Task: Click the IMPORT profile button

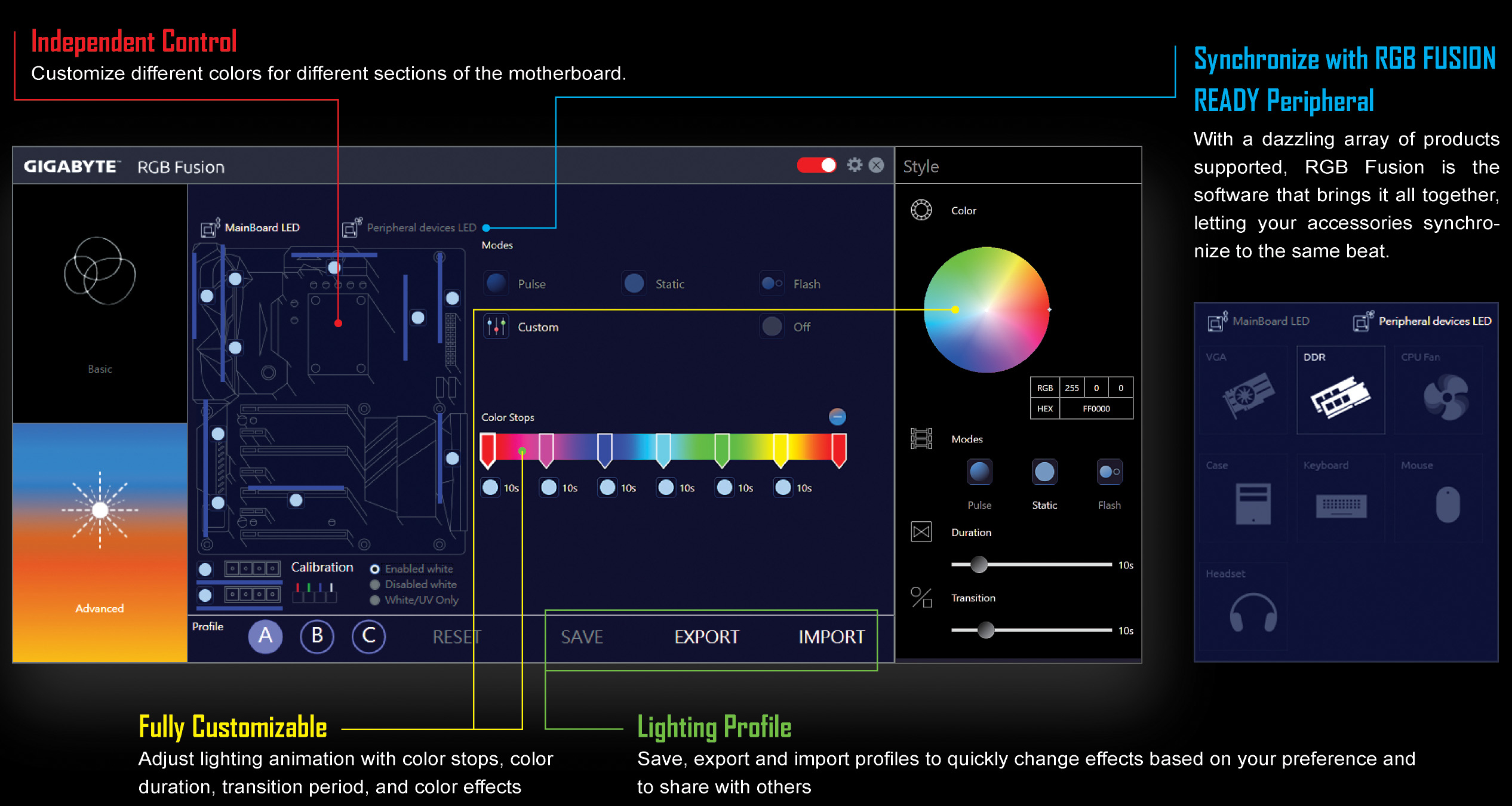Action: pos(831,637)
